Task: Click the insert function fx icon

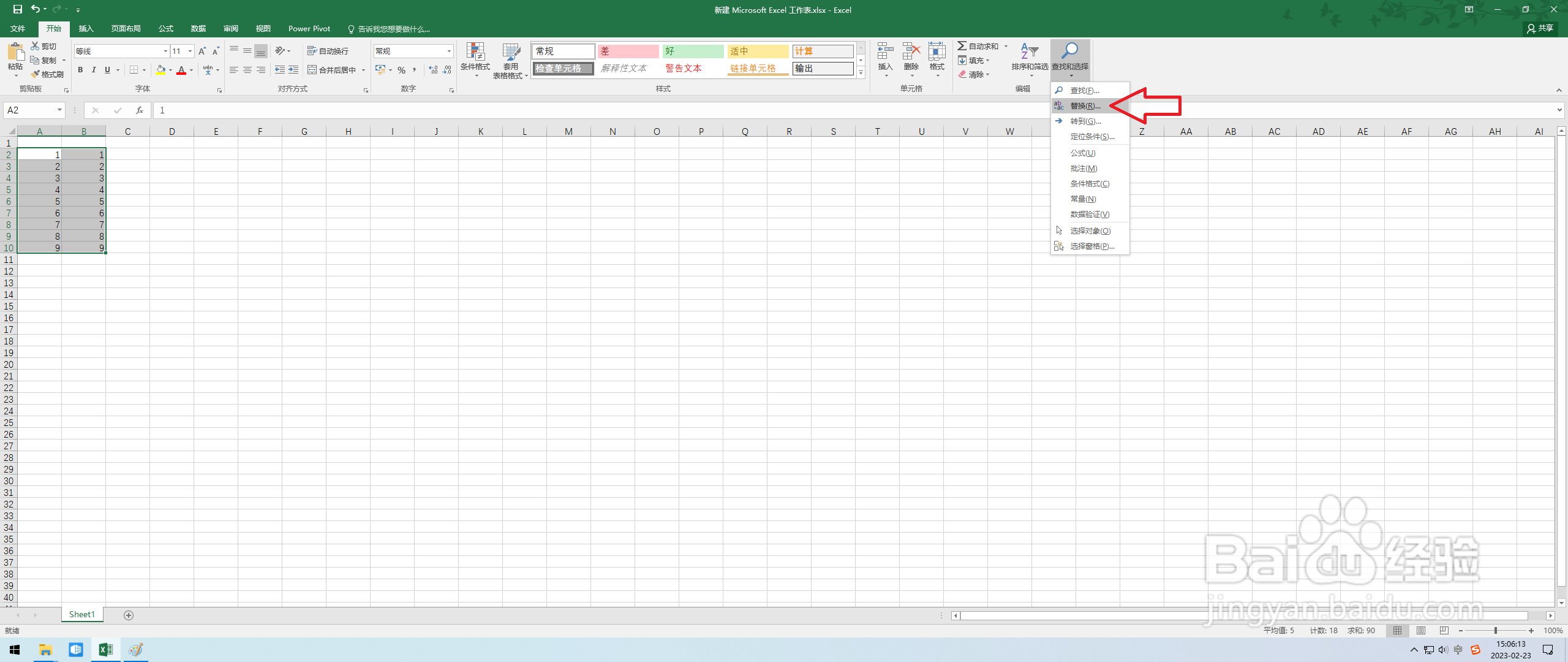Action: (140, 110)
